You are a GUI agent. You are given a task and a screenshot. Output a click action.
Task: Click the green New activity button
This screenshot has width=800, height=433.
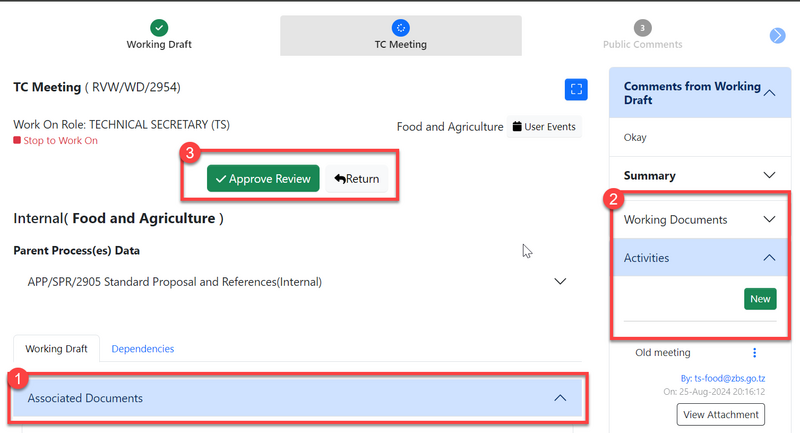click(x=760, y=299)
